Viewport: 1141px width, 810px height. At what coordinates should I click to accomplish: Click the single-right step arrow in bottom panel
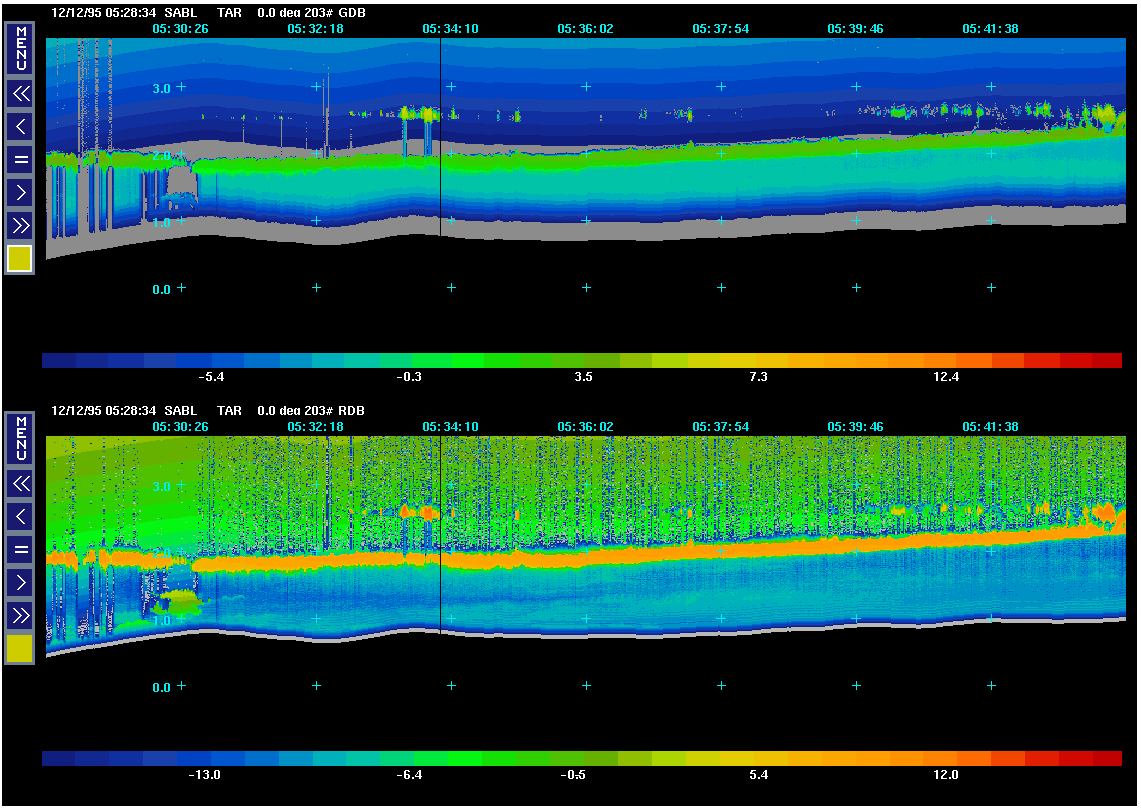coord(20,582)
